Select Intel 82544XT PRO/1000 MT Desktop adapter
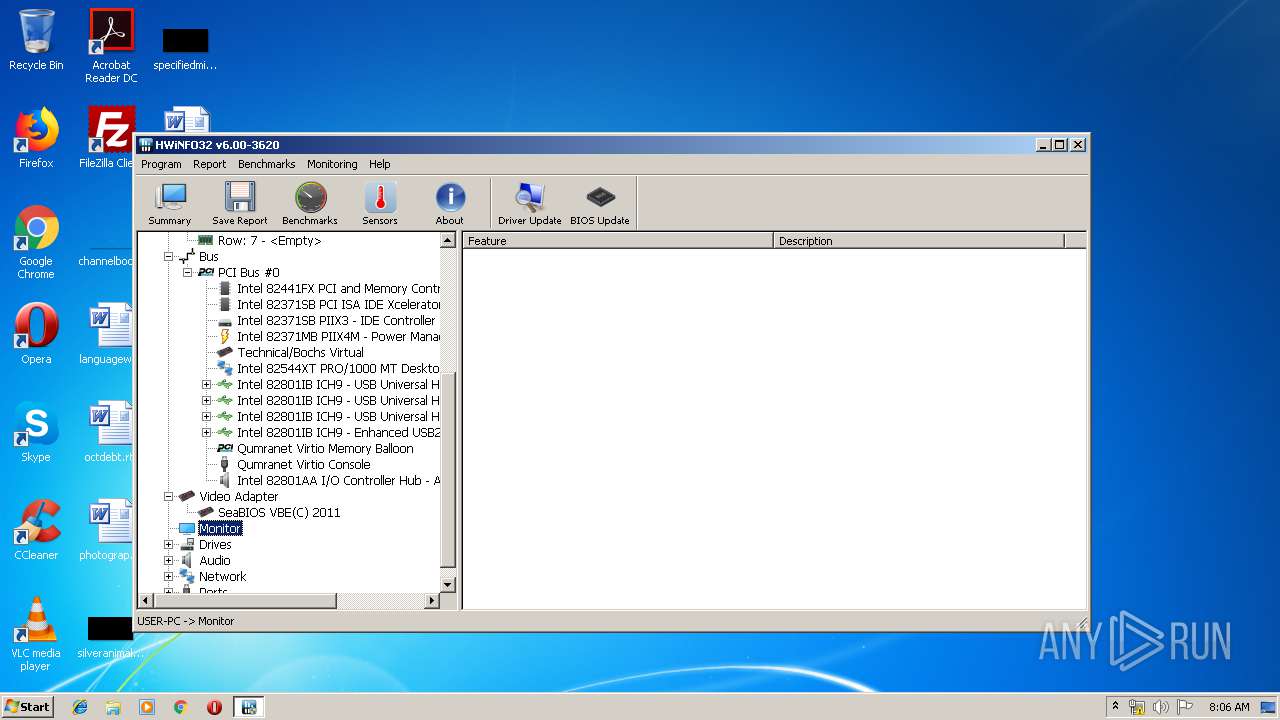The height and width of the screenshot is (720, 1280). click(338, 369)
